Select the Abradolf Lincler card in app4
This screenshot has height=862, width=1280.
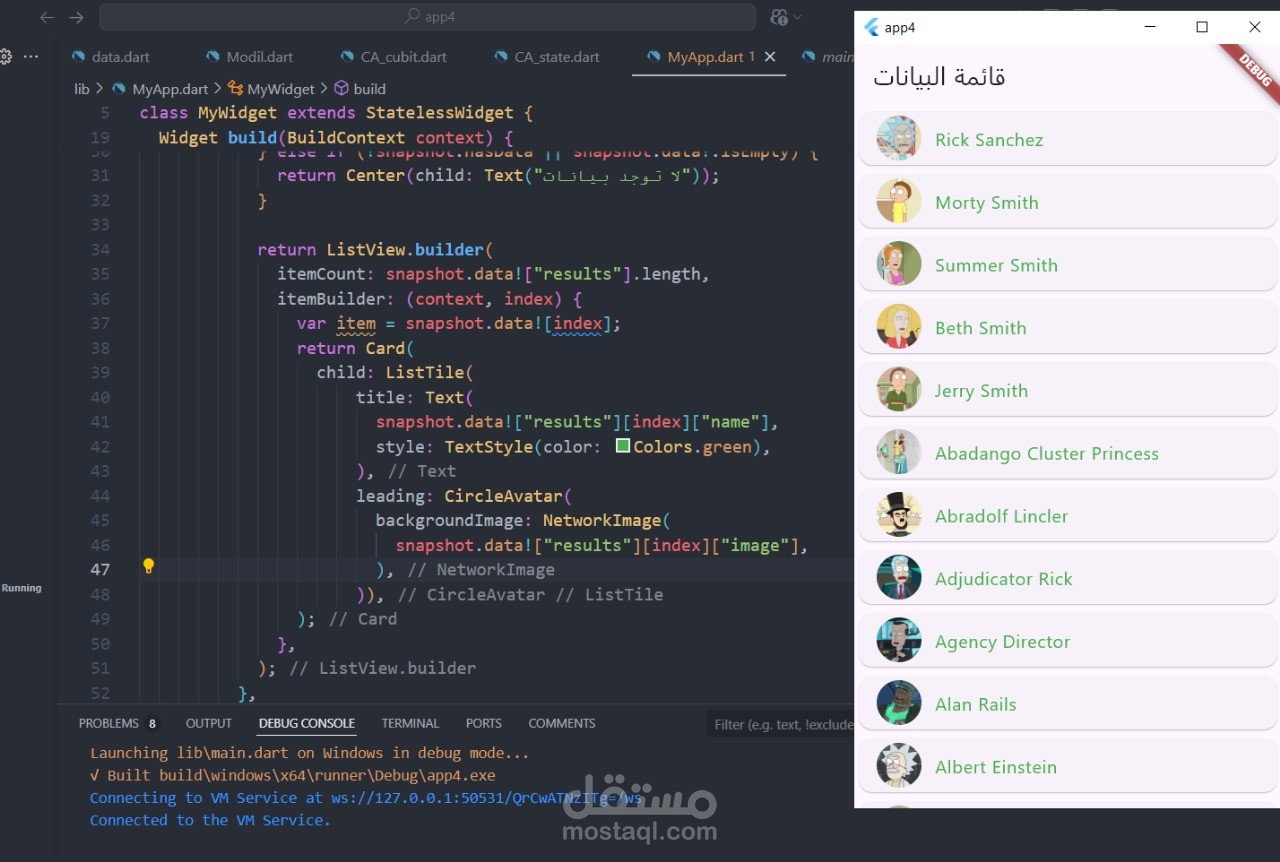(x=1068, y=516)
